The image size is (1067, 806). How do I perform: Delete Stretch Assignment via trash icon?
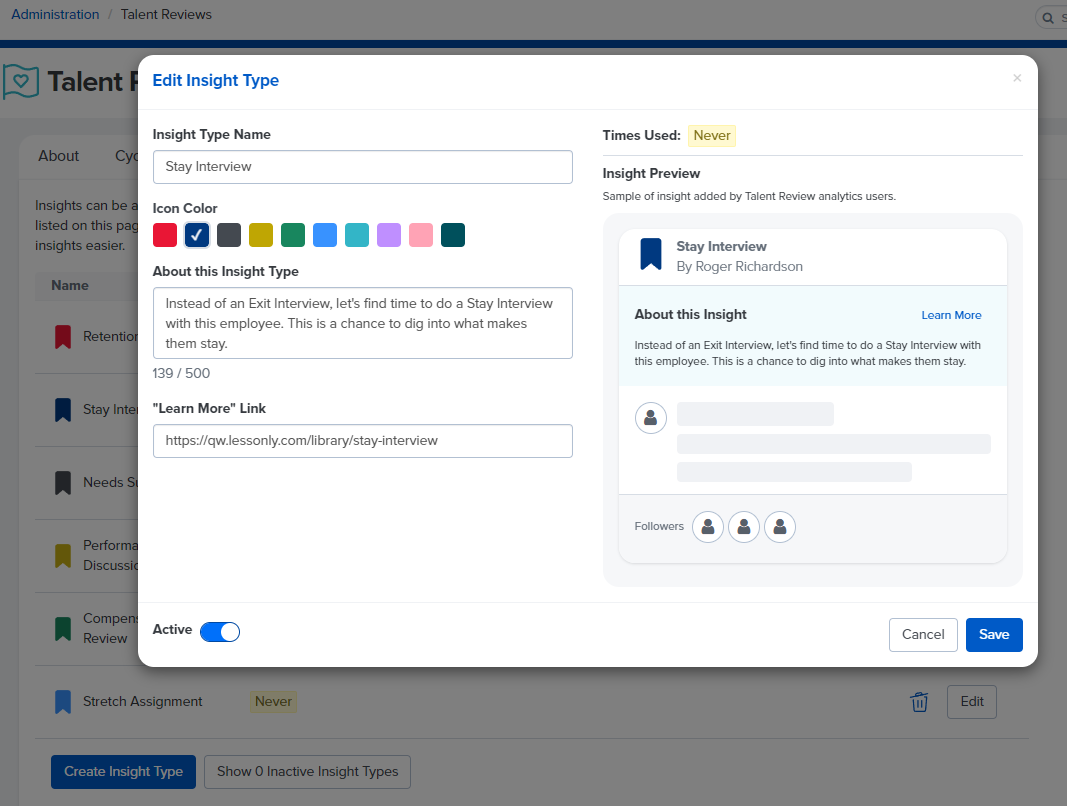pyautogui.click(x=919, y=702)
